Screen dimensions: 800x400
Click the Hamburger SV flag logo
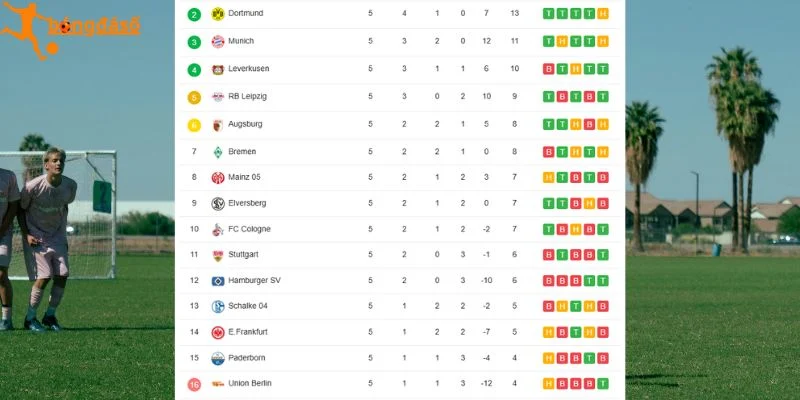click(x=218, y=281)
